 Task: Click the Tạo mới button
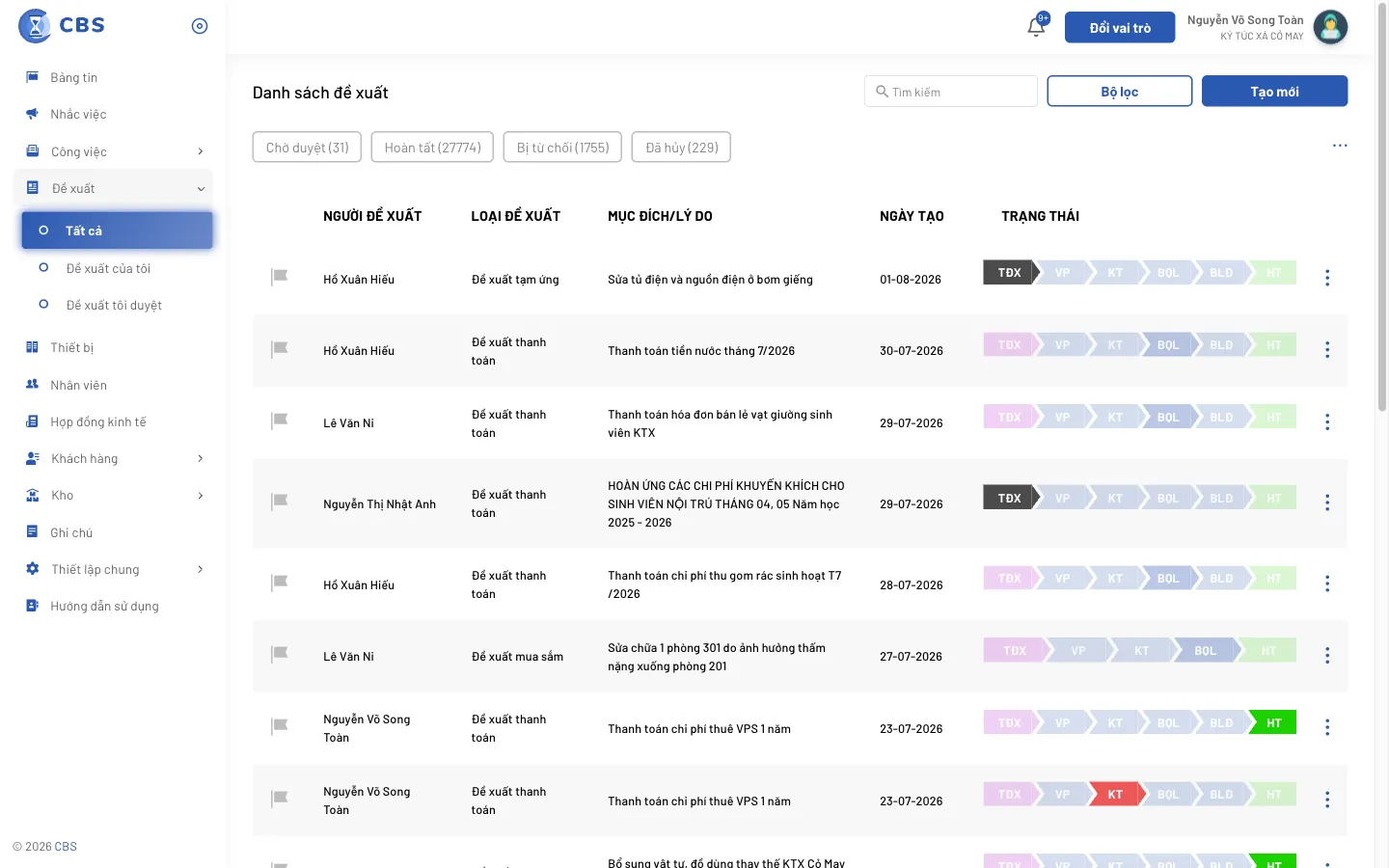click(x=1274, y=92)
